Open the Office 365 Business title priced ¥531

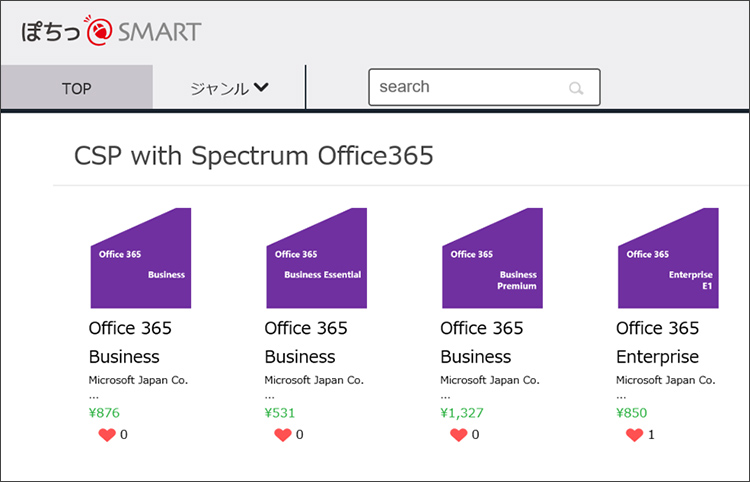coord(306,342)
